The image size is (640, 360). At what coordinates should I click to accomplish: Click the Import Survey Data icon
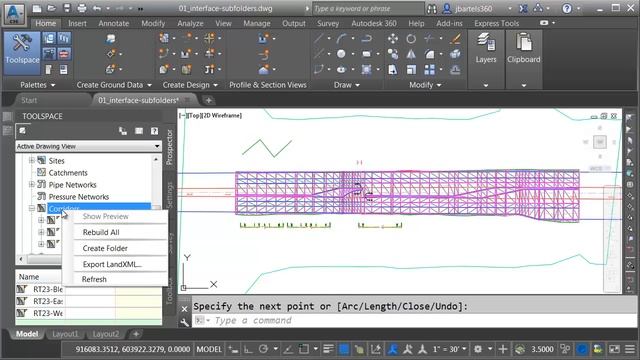tap(111, 39)
